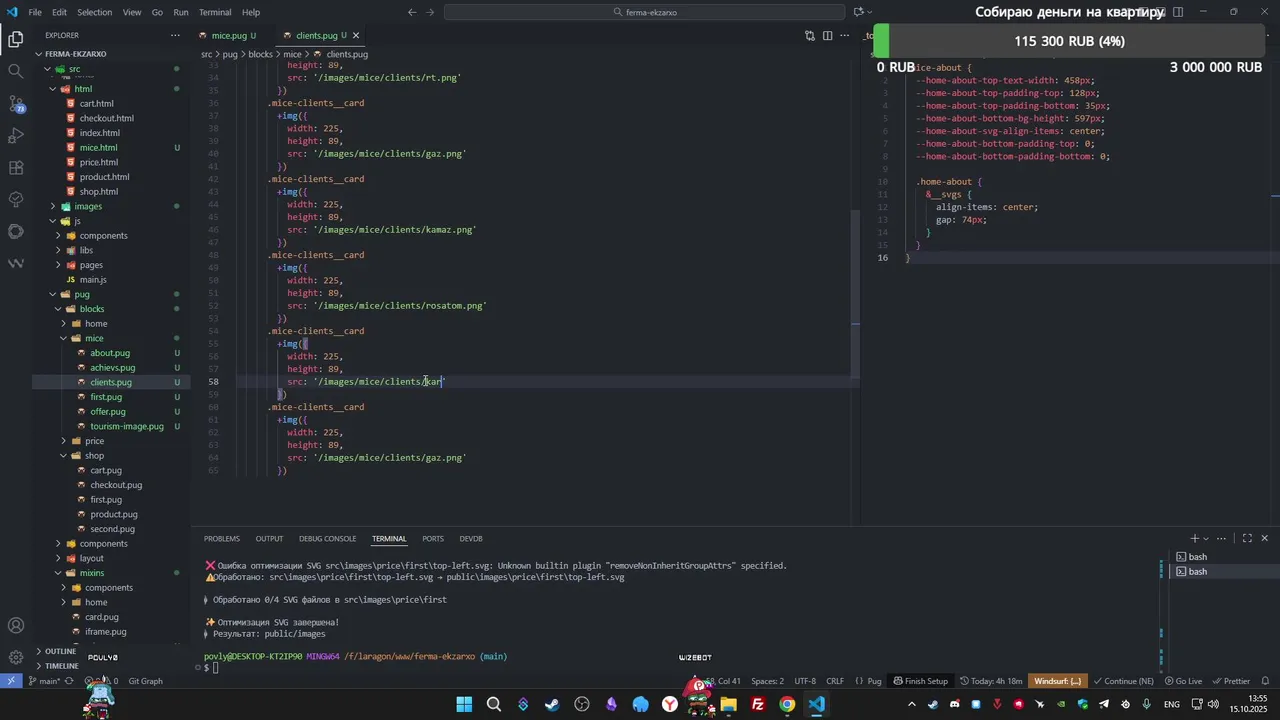Open the Manage gear menu
This screenshot has width=1280, height=720.
[16, 658]
